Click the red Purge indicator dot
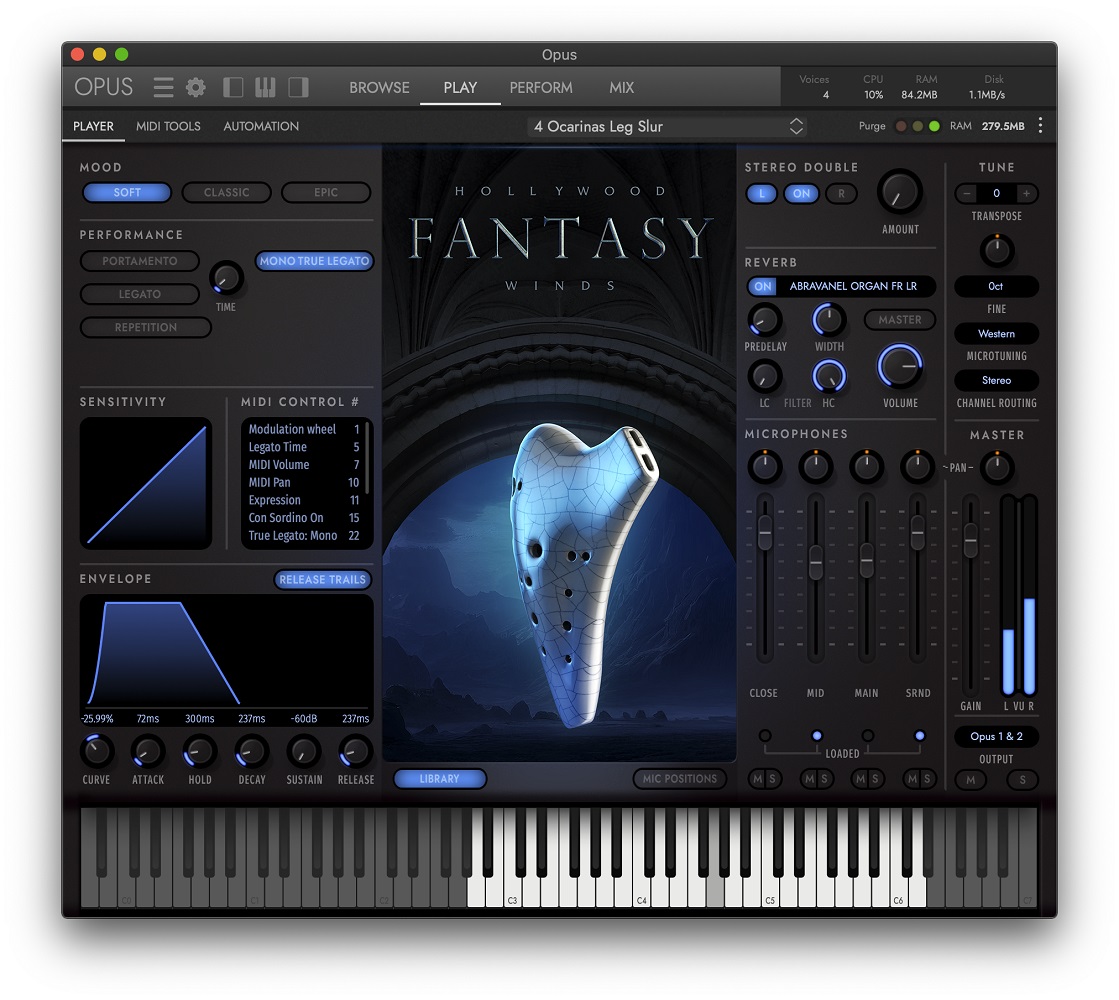Viewport: 1119px width, 1000px height. pos(901,126)
